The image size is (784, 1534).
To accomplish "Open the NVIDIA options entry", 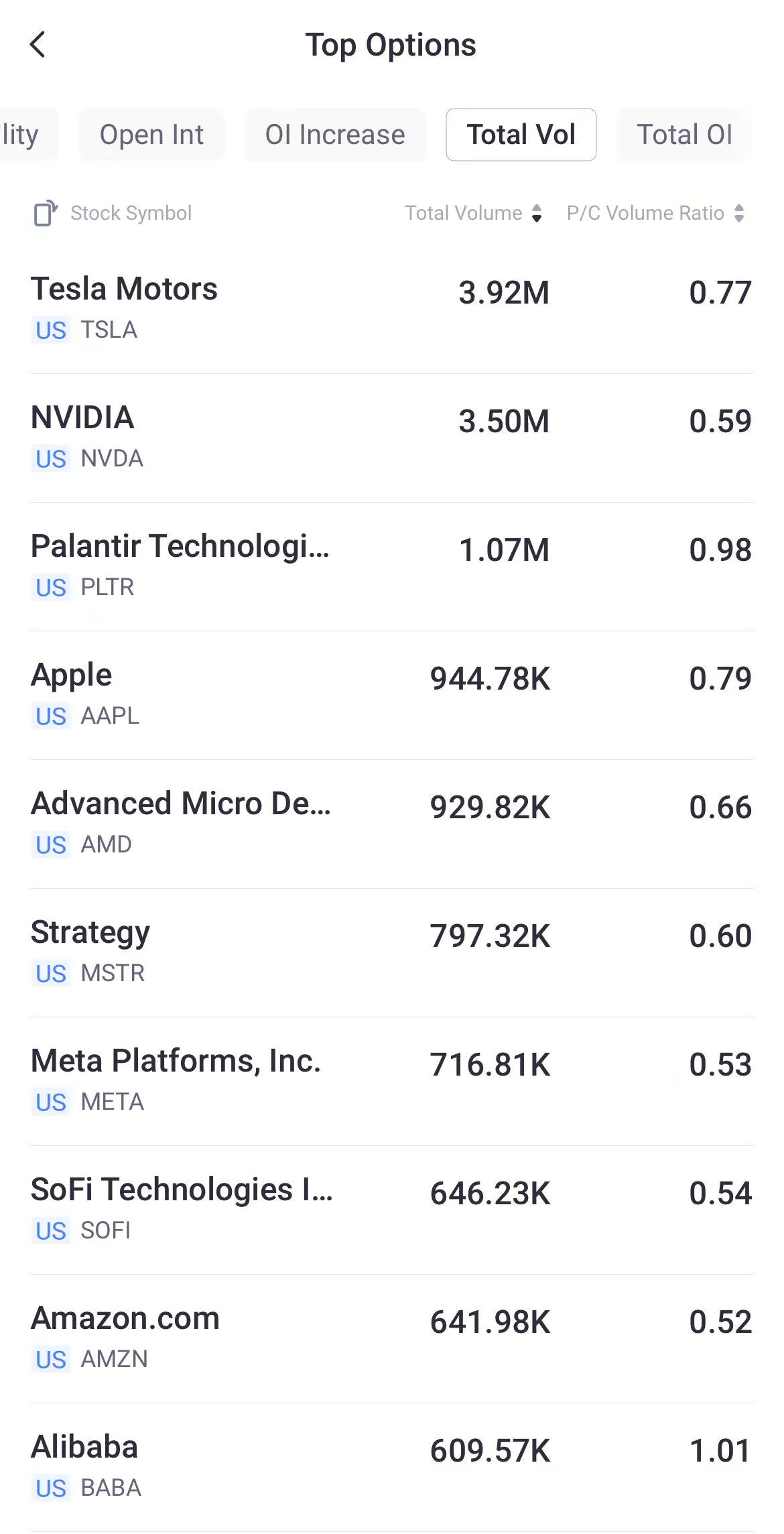I will (x=391, y=437).
